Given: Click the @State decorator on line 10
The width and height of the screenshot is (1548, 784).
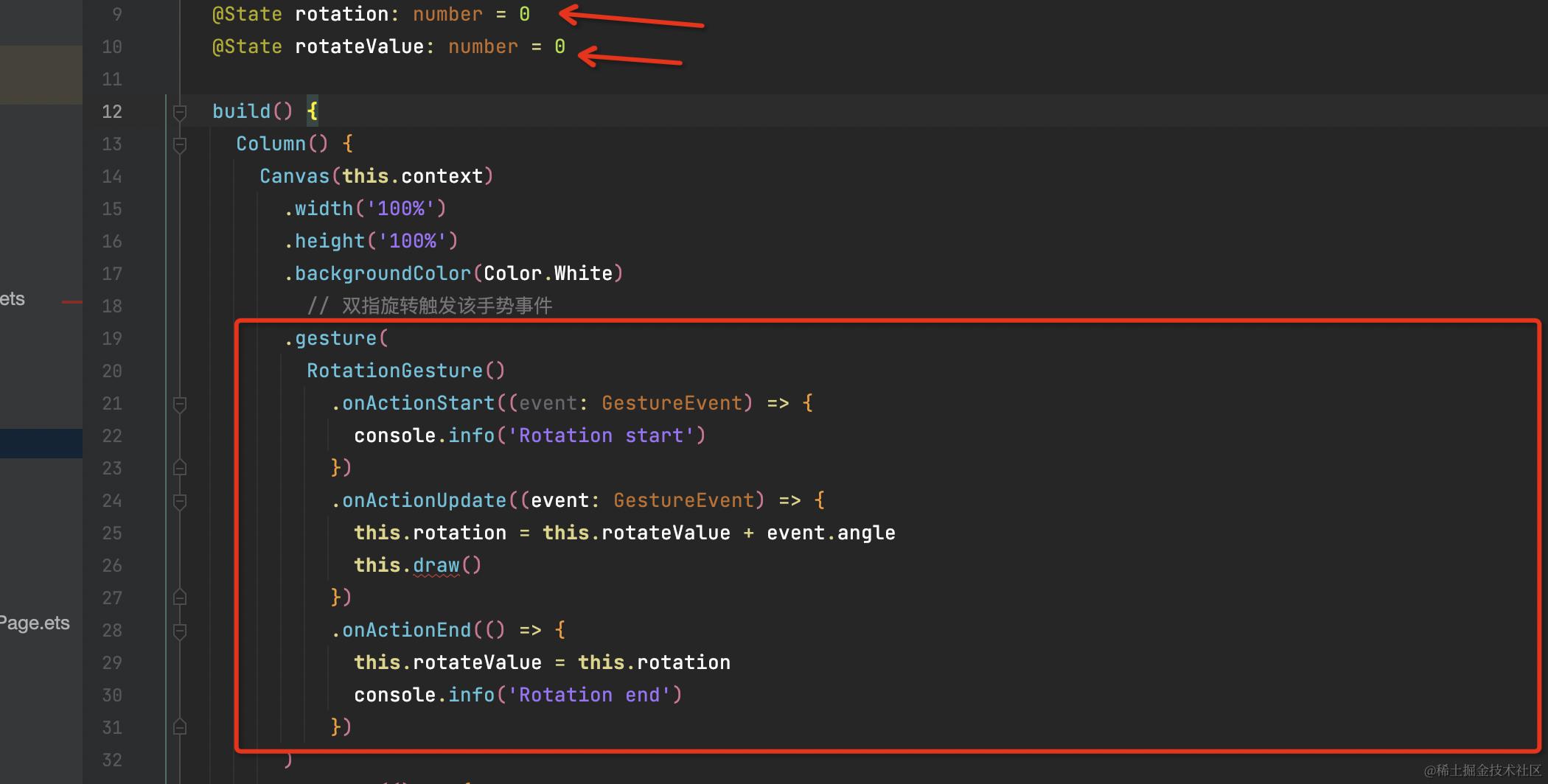Looking at the screenshot, I should coord(247,46).
